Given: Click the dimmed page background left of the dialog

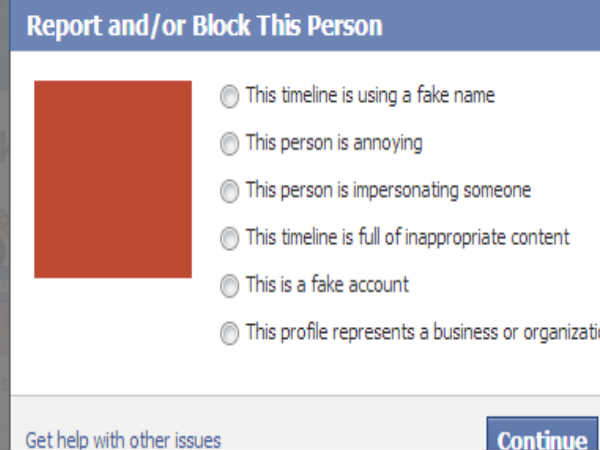Looking at the screenshot, I should pos(4,200).
